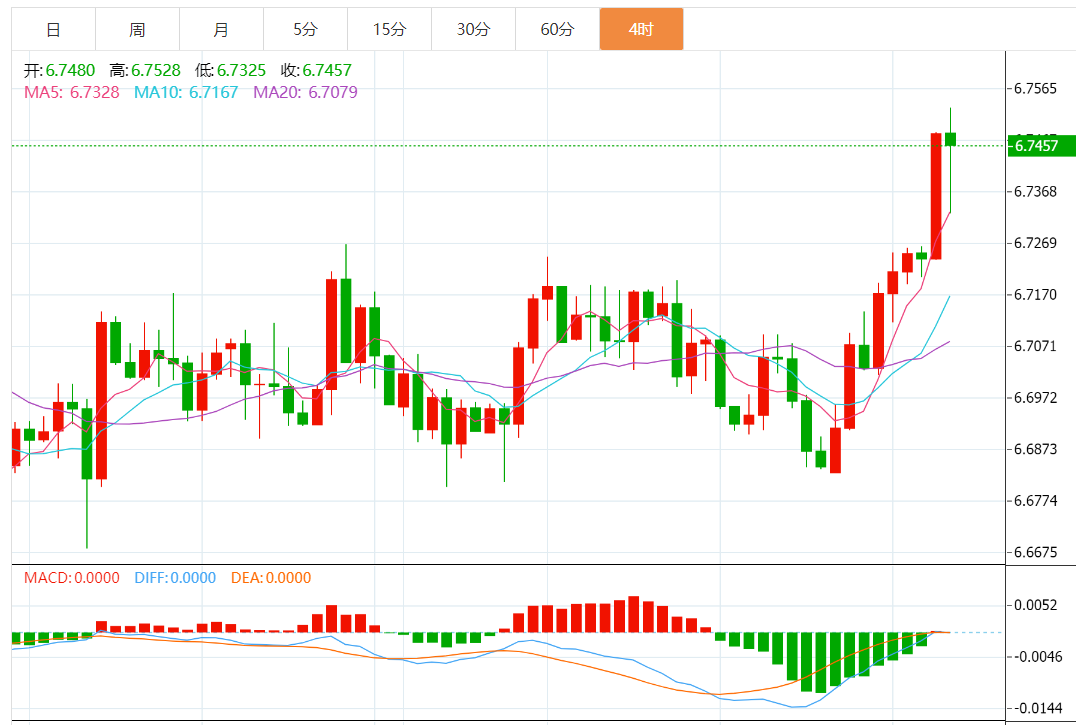Open the 60分 timeframe tab
This screenshot has width=1076, height=725.
click(x=557, y=29)
